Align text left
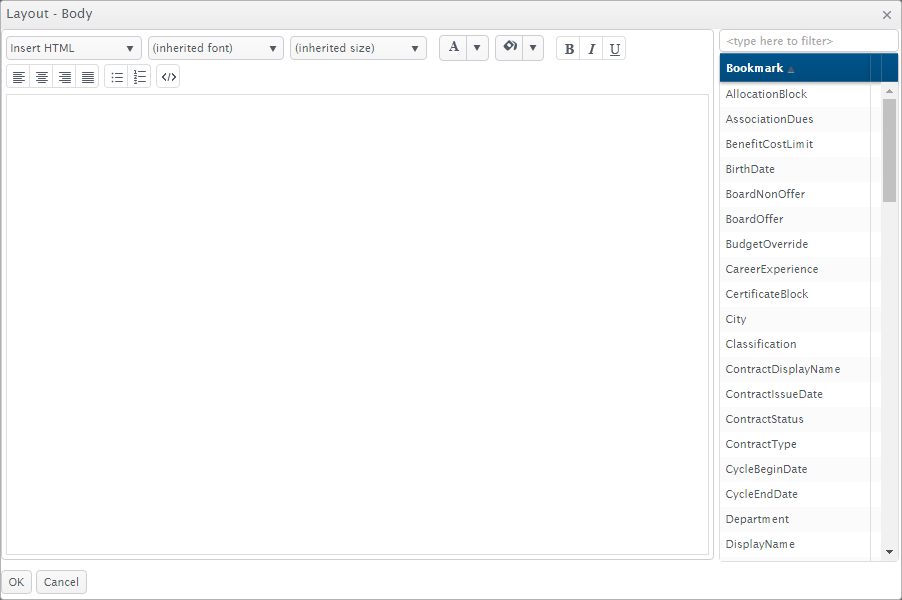The image size is (902, 600). click(x=18, y=77)
